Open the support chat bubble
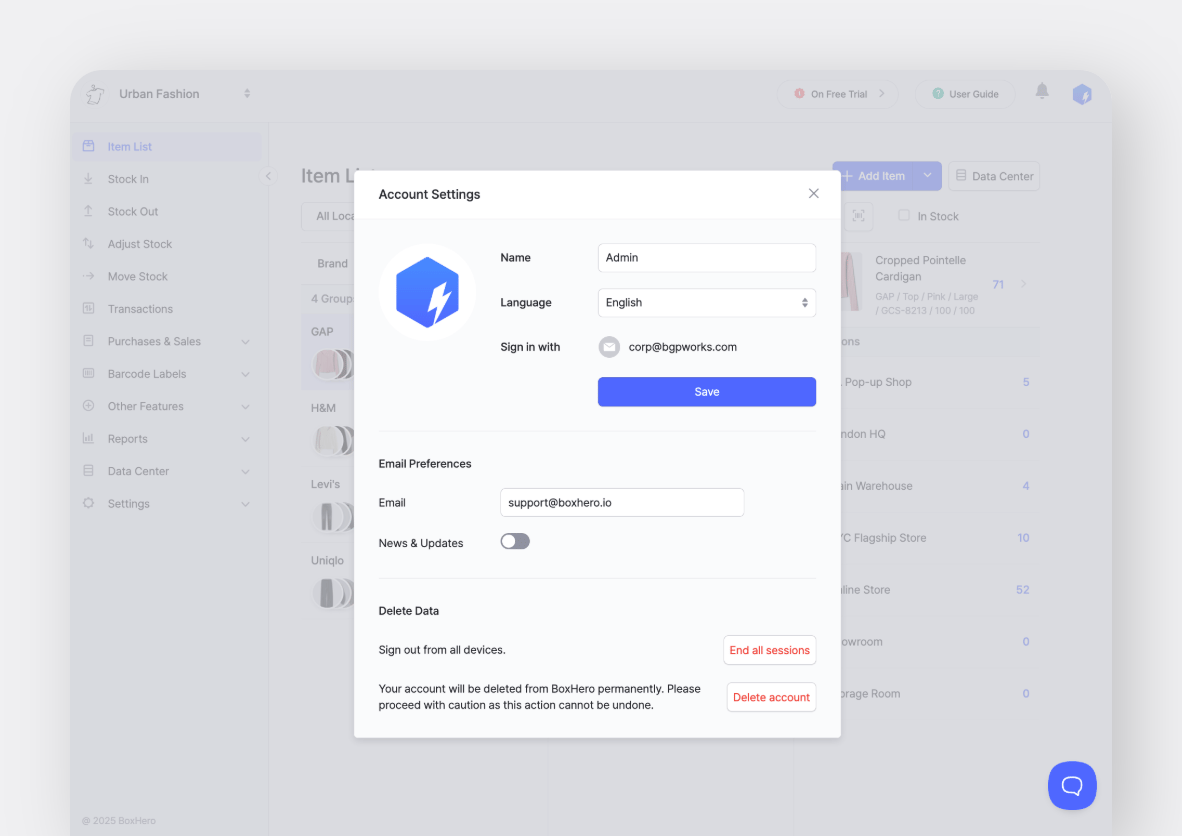The image size is (1182, 836). [x=1071, y=785]
